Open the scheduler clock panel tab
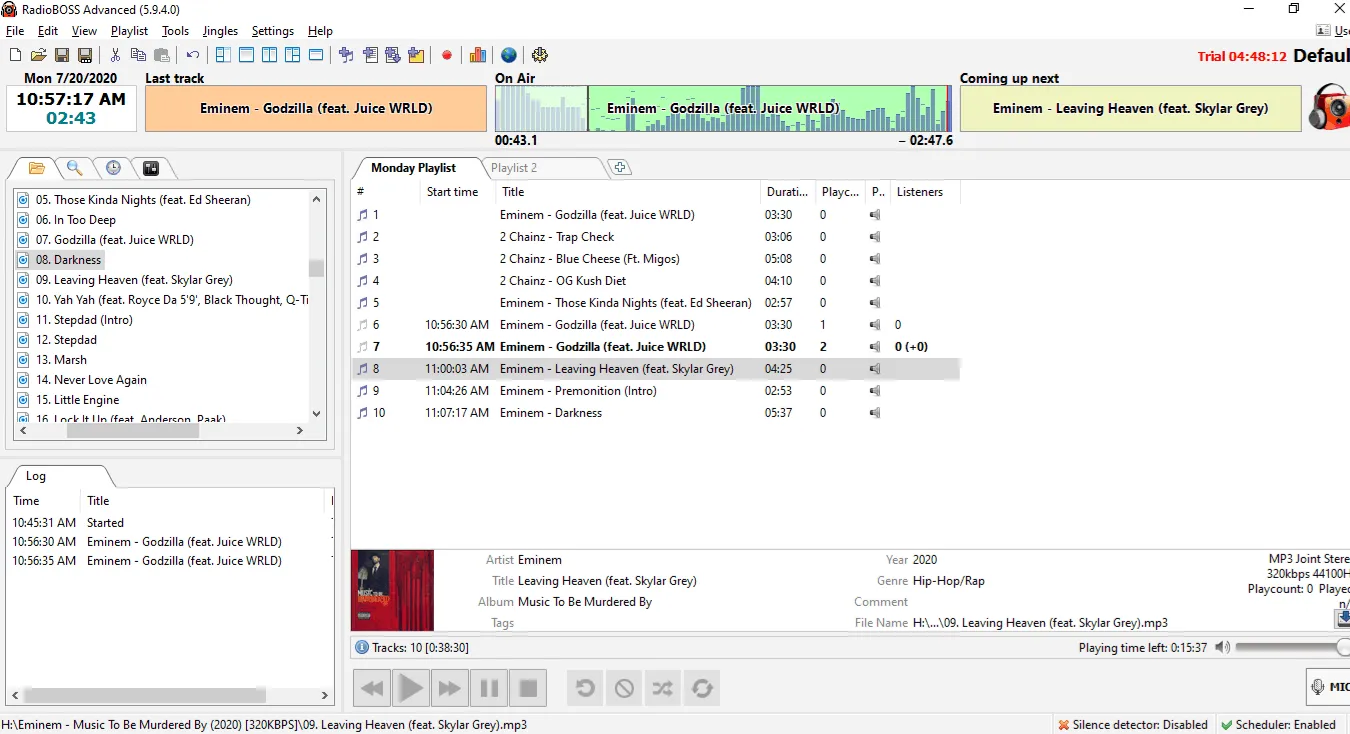1350x734 pixels. pos(113,168)
